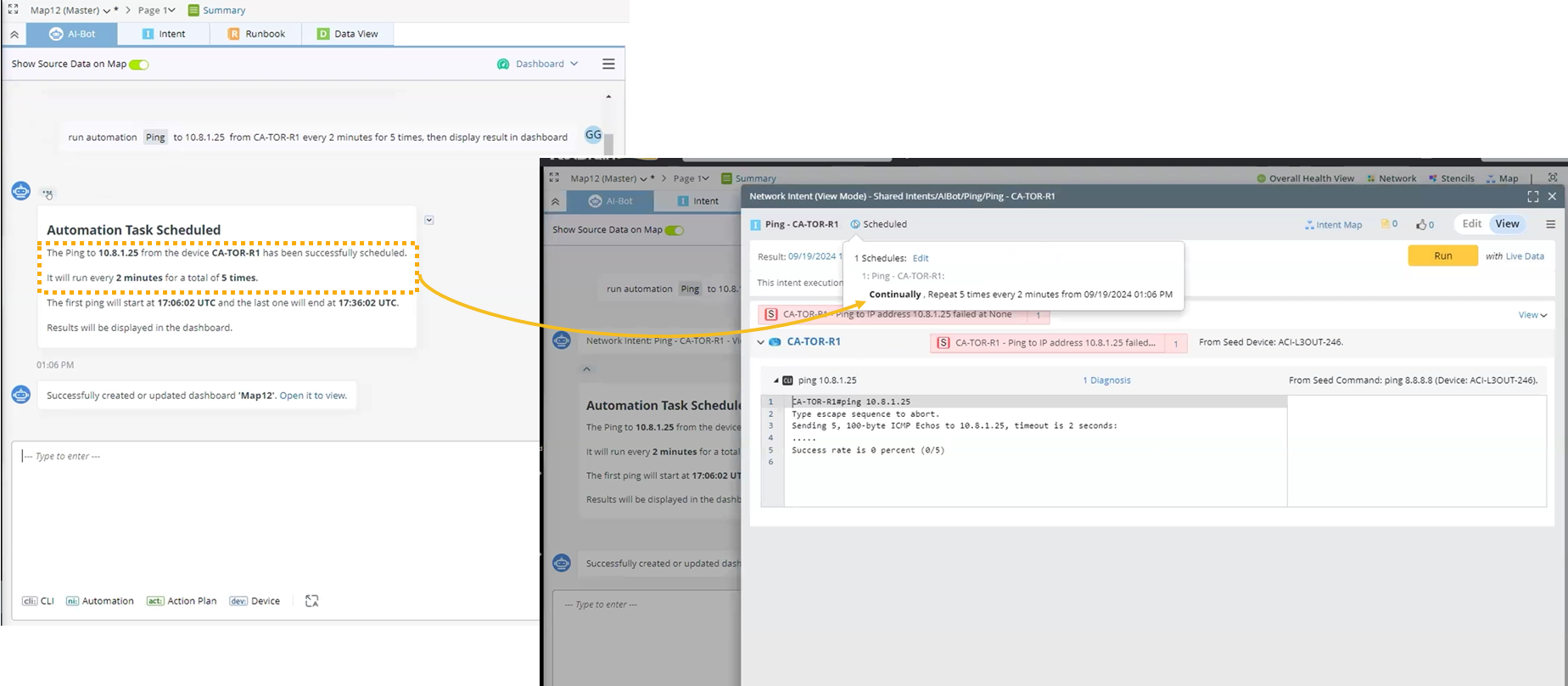Switch the intent to Edit mode

pos(1471,224)
